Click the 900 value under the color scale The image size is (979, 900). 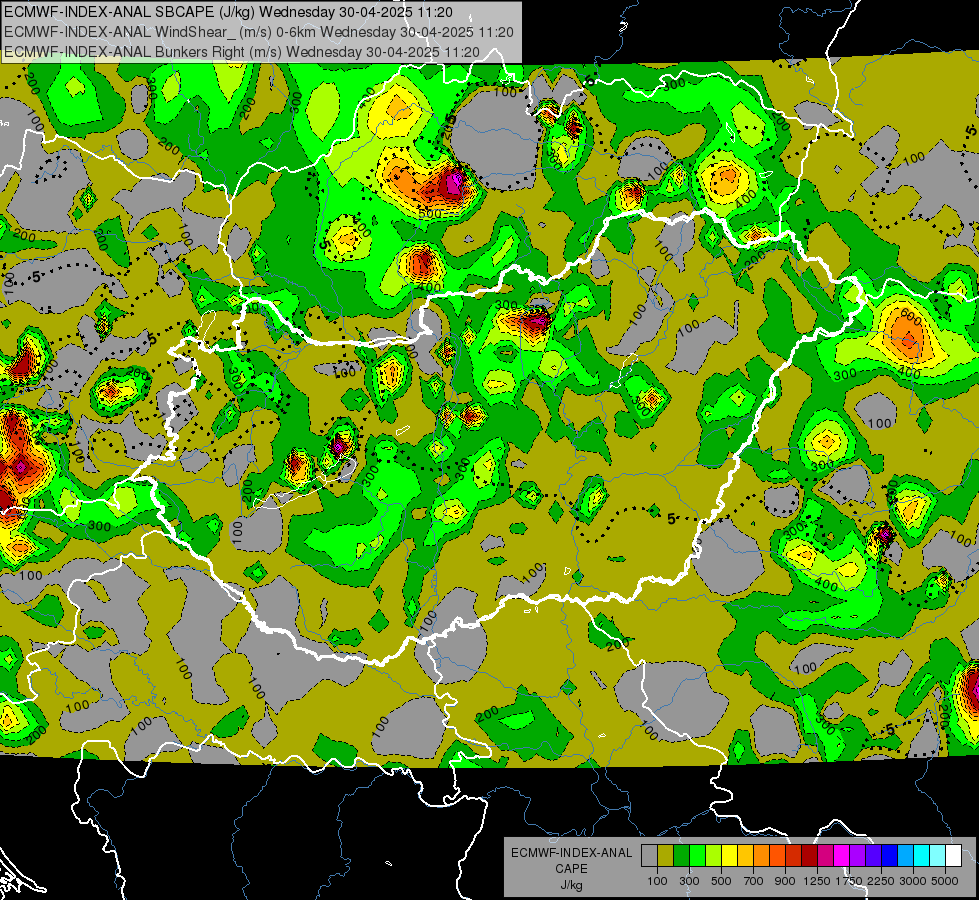pos(785,881)
